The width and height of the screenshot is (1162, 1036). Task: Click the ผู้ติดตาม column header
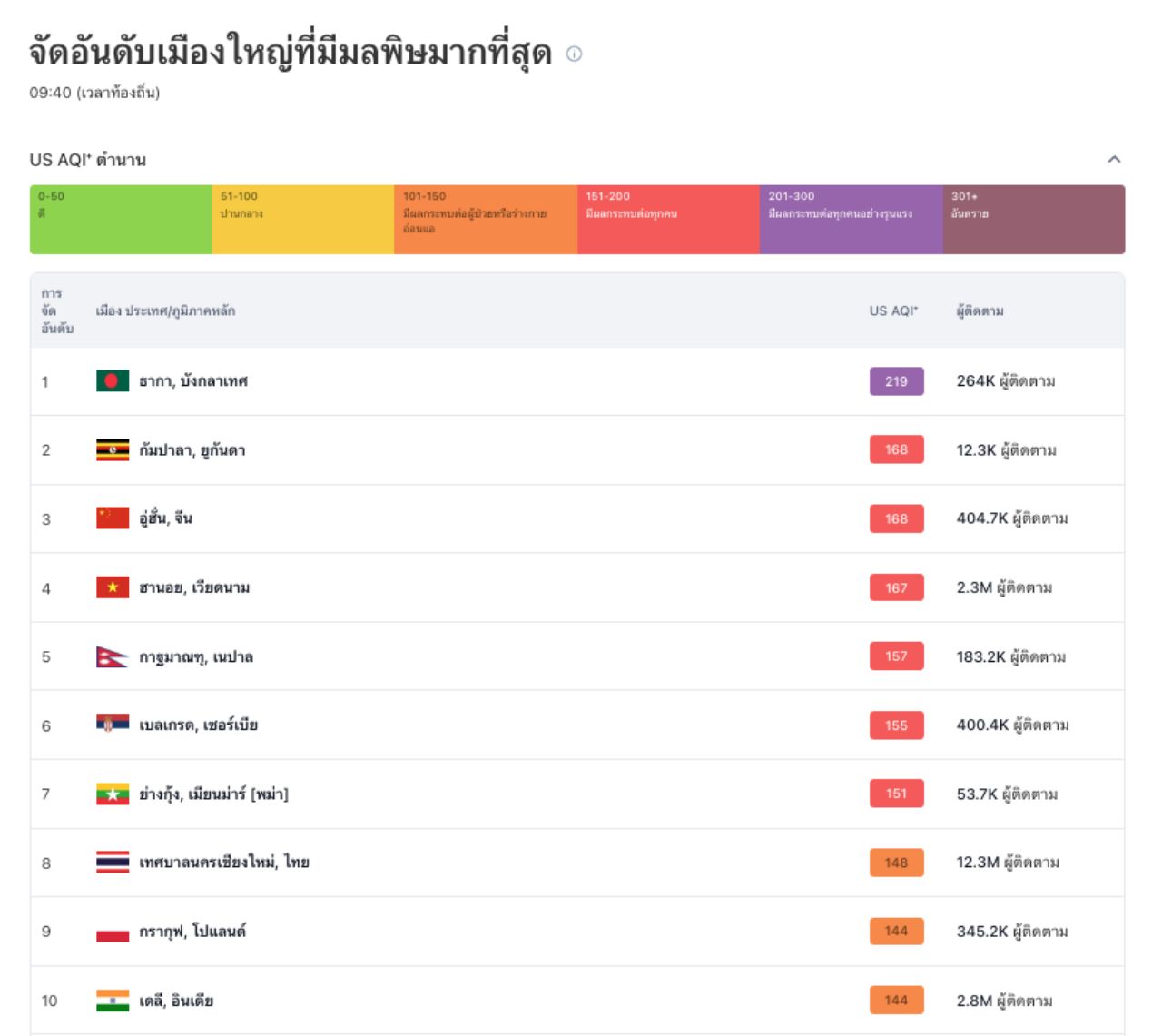tap(980, 311)
